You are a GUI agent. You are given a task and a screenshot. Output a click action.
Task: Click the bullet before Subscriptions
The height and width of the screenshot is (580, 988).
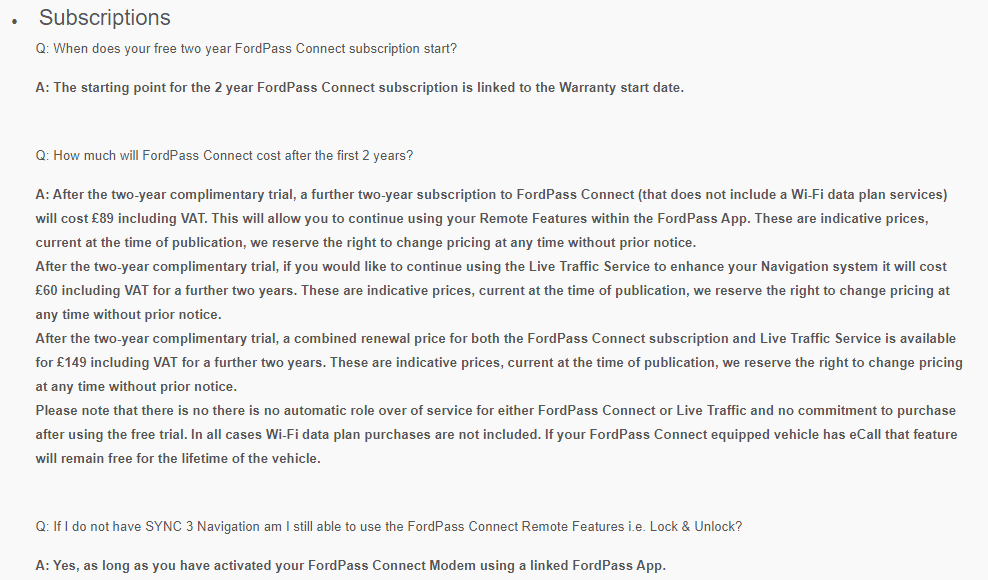click(x=14, y=22)
